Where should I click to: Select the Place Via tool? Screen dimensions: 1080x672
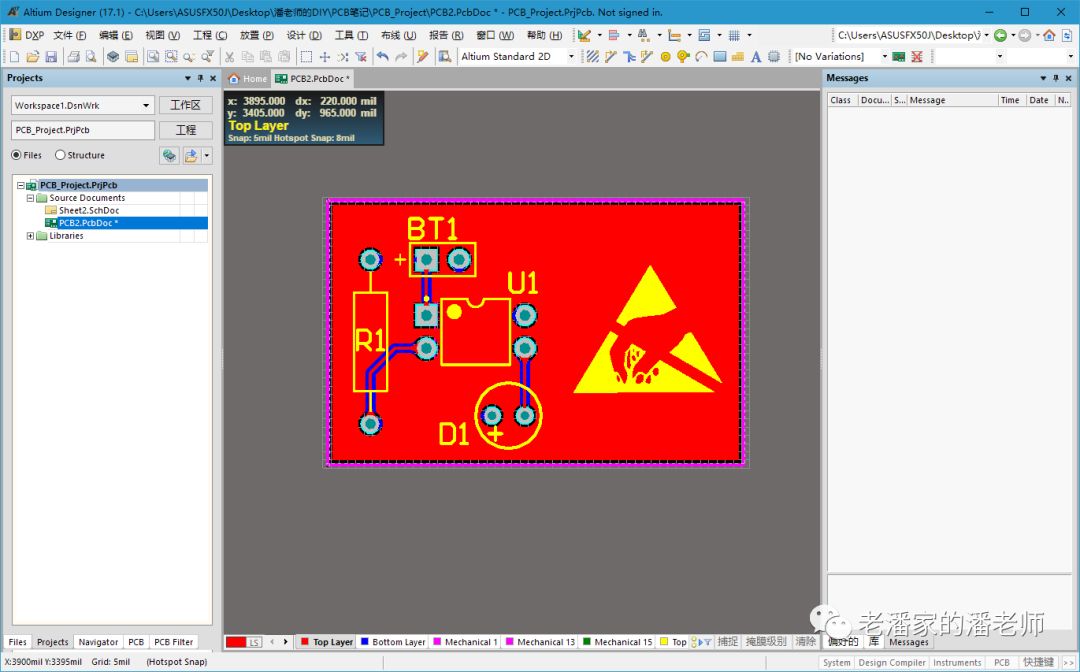(x=683, y=57)
